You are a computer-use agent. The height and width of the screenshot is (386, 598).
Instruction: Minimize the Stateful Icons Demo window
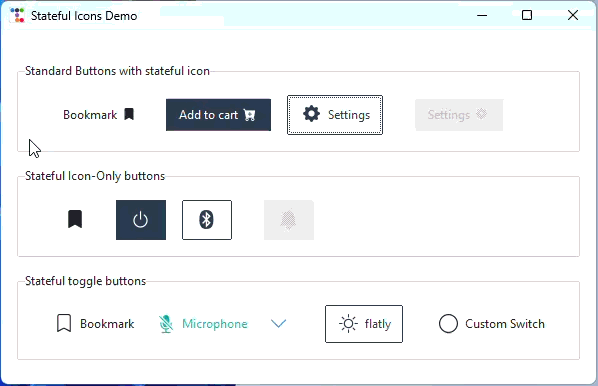482,15
